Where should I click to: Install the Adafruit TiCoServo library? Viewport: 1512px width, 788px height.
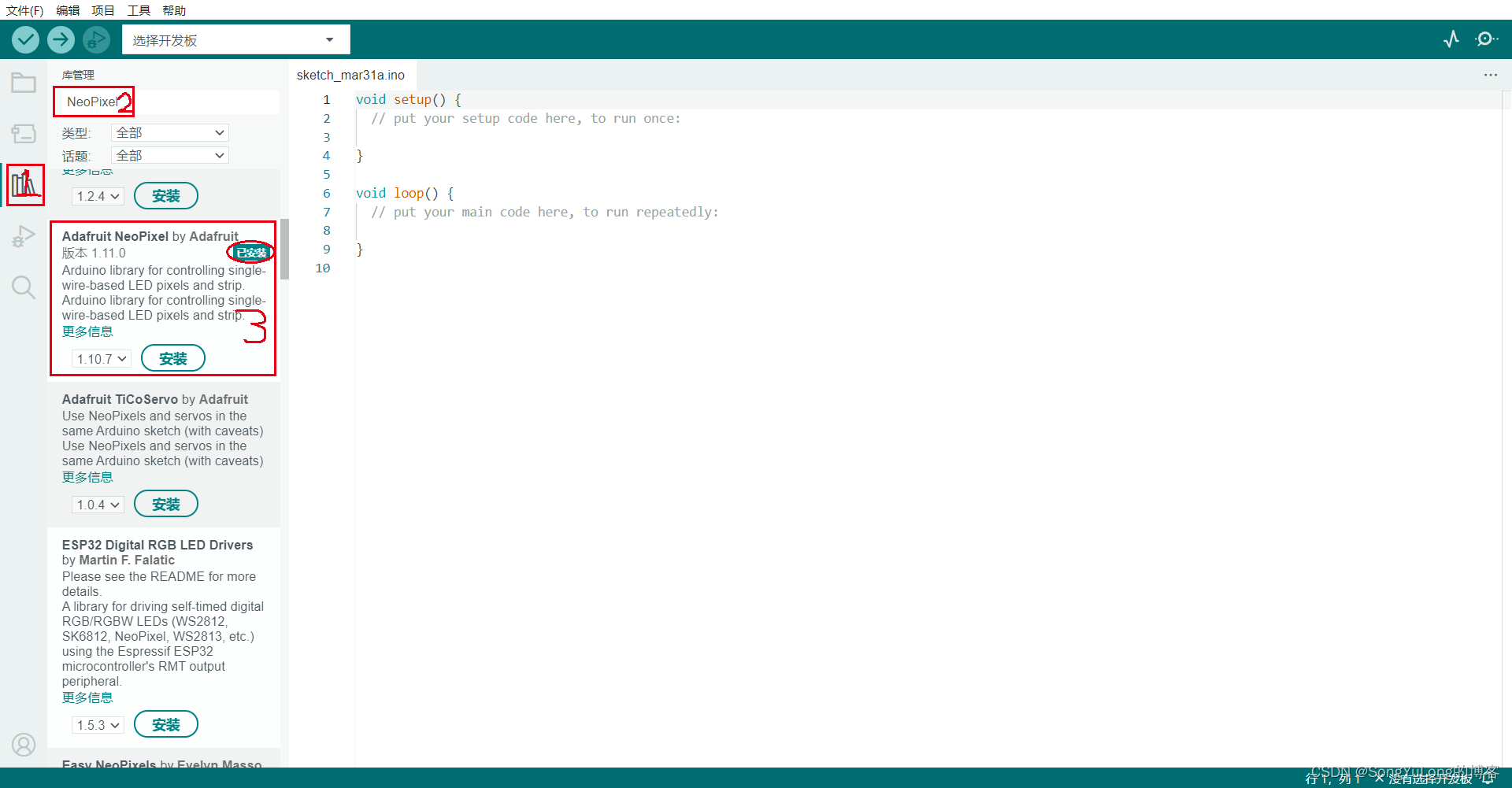166,505
